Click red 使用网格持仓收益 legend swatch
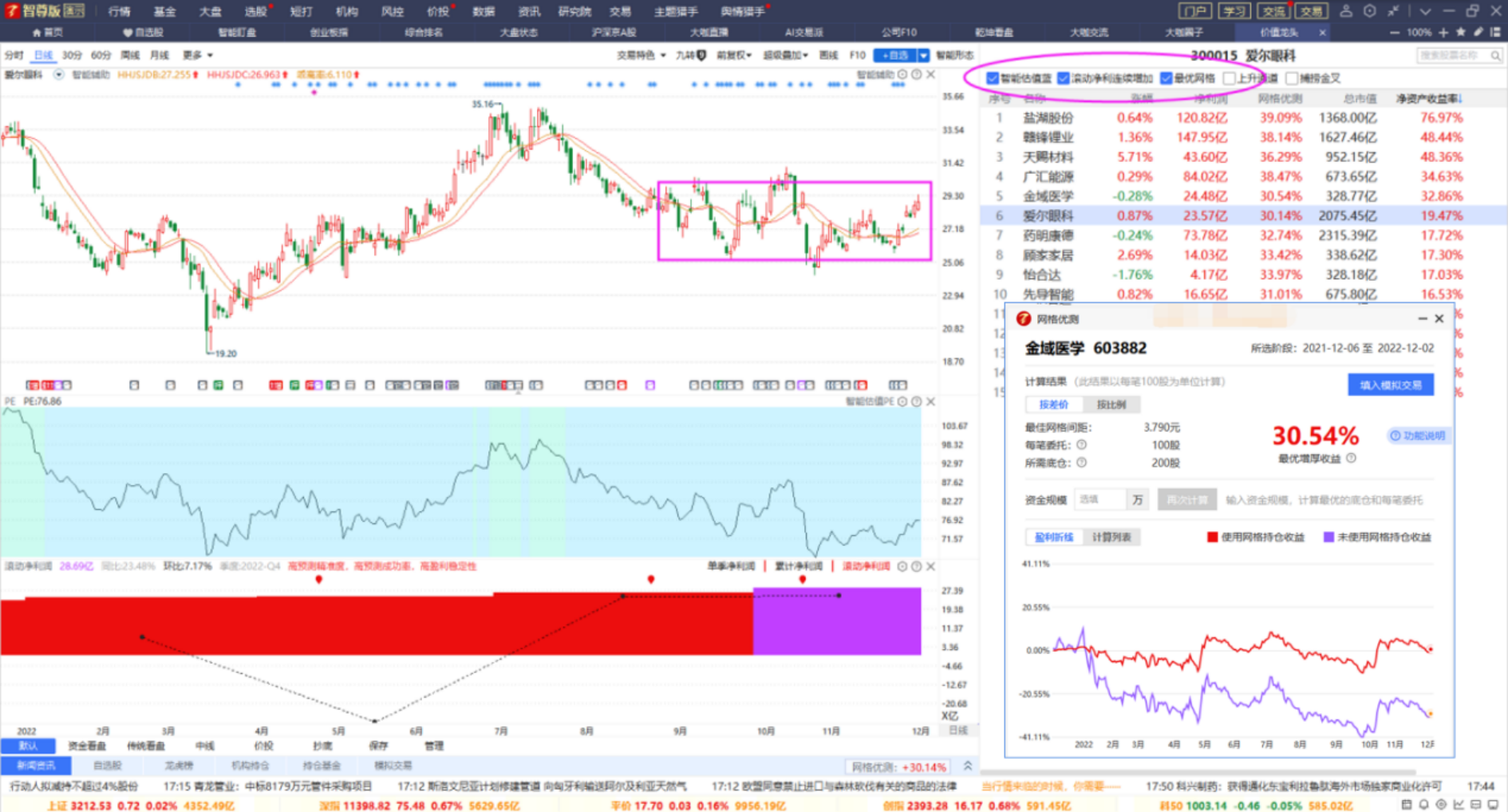Screen dimensions: 1508x812 (1213, 538)
